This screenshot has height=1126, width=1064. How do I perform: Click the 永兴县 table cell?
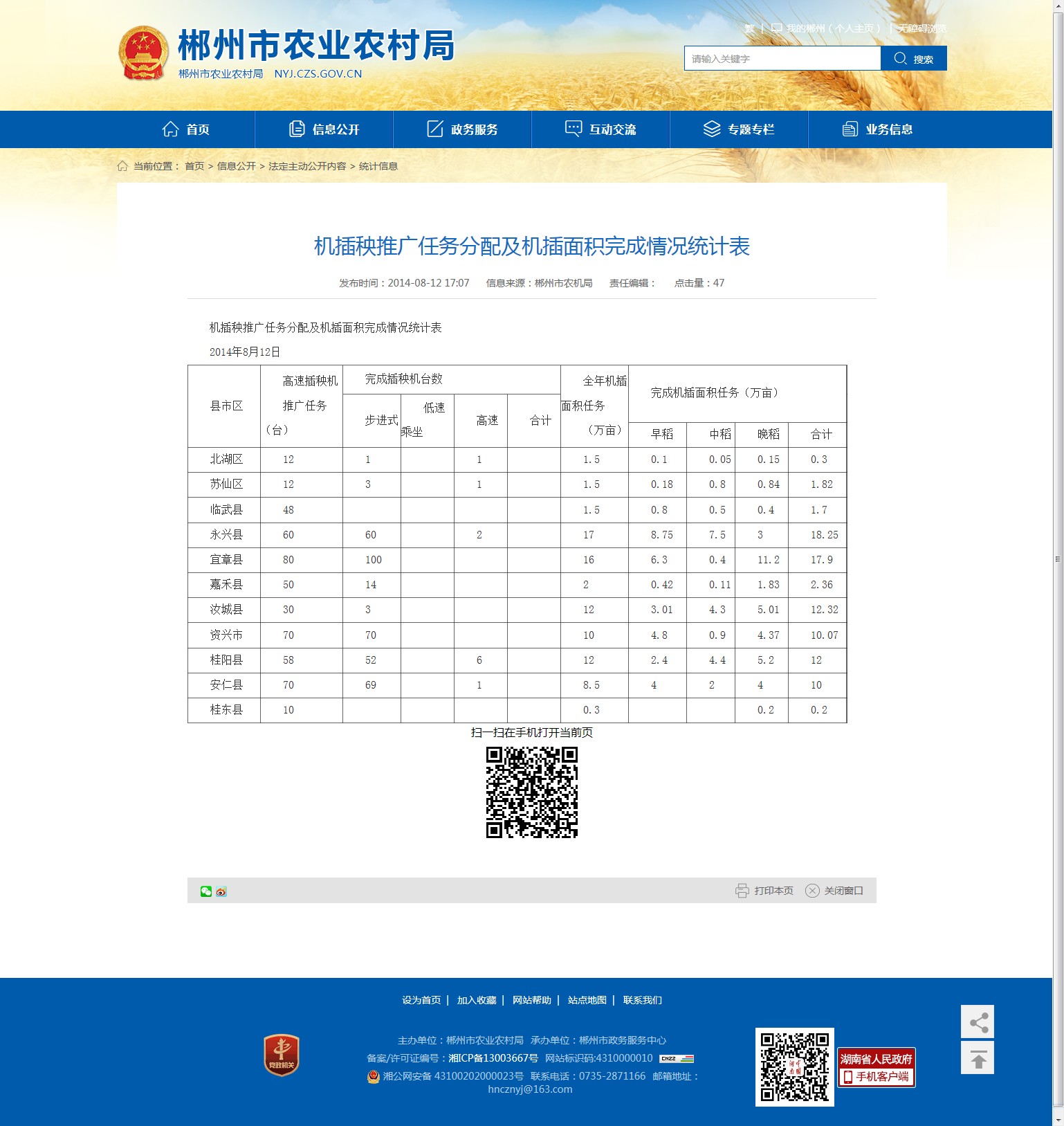[224, 535]
